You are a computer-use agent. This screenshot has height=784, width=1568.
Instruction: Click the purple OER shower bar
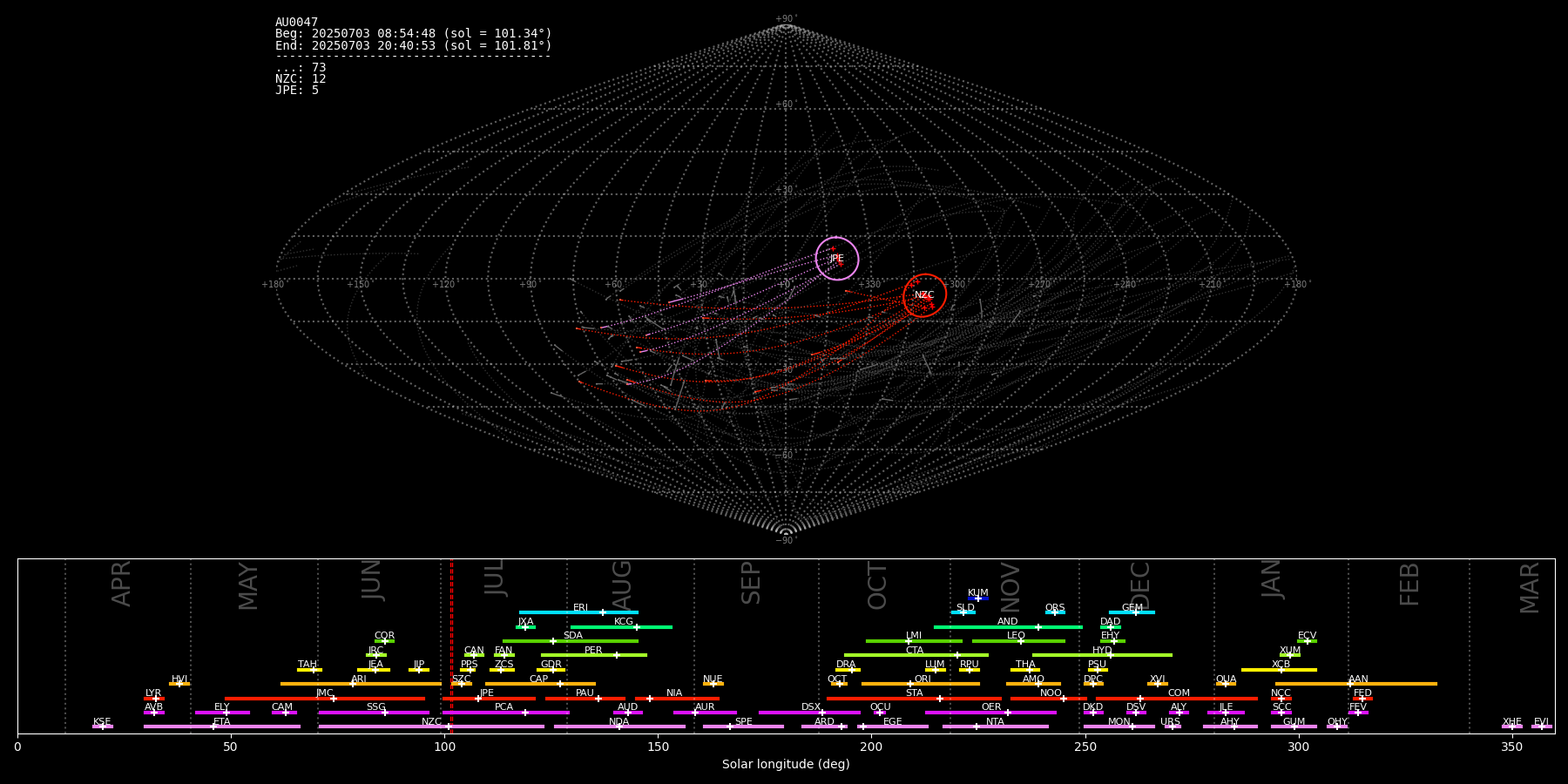tap(990, 713)
